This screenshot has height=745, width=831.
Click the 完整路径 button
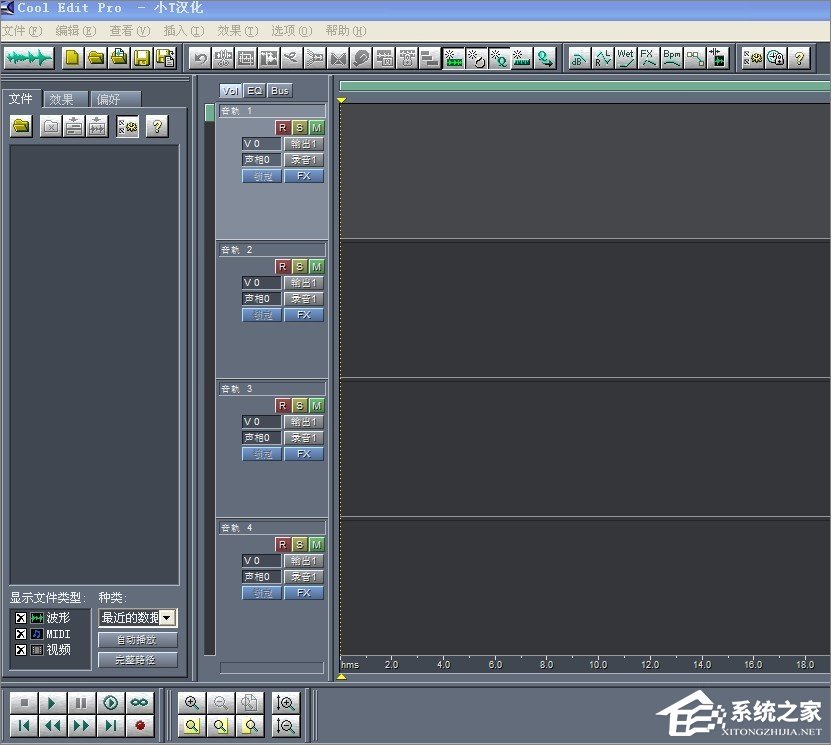tap(137, 660)
